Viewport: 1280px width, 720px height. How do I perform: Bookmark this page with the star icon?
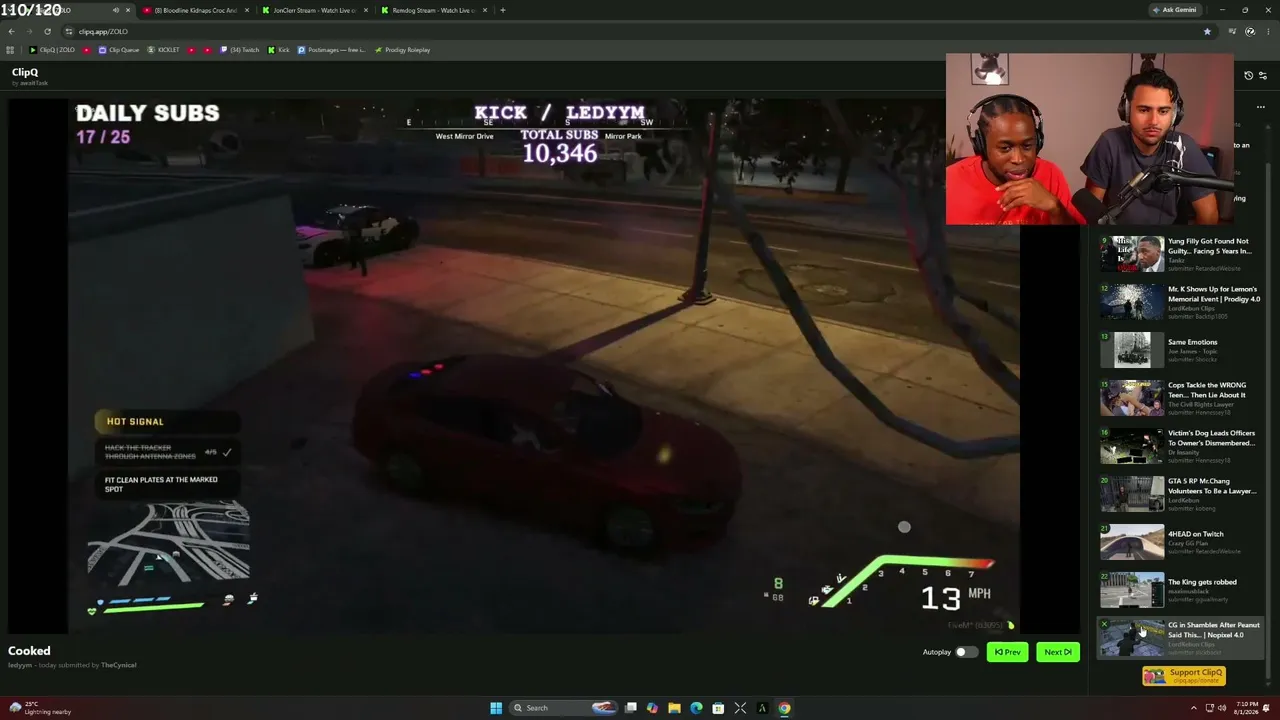[1207, 31]
